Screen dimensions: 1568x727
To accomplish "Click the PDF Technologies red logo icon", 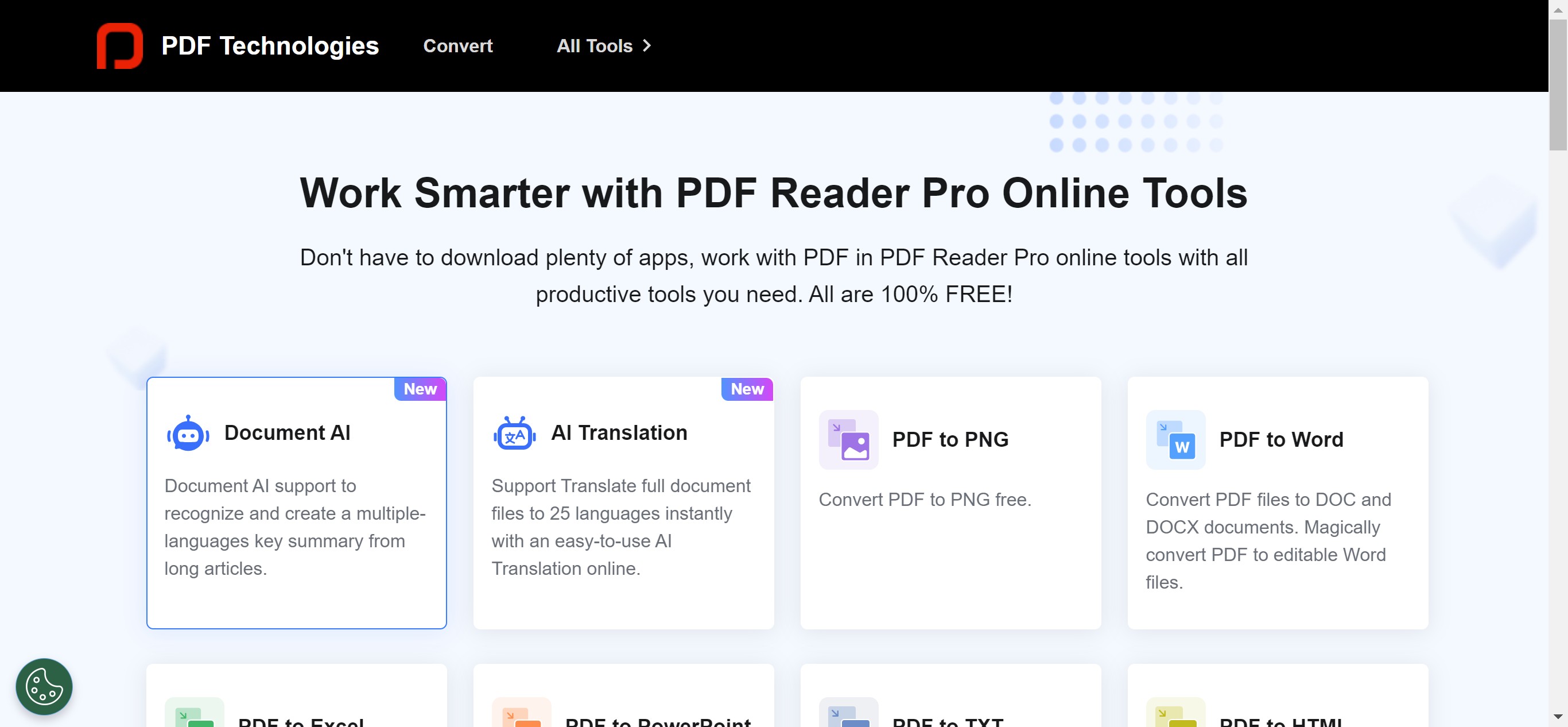I will (x=120, y=46).
